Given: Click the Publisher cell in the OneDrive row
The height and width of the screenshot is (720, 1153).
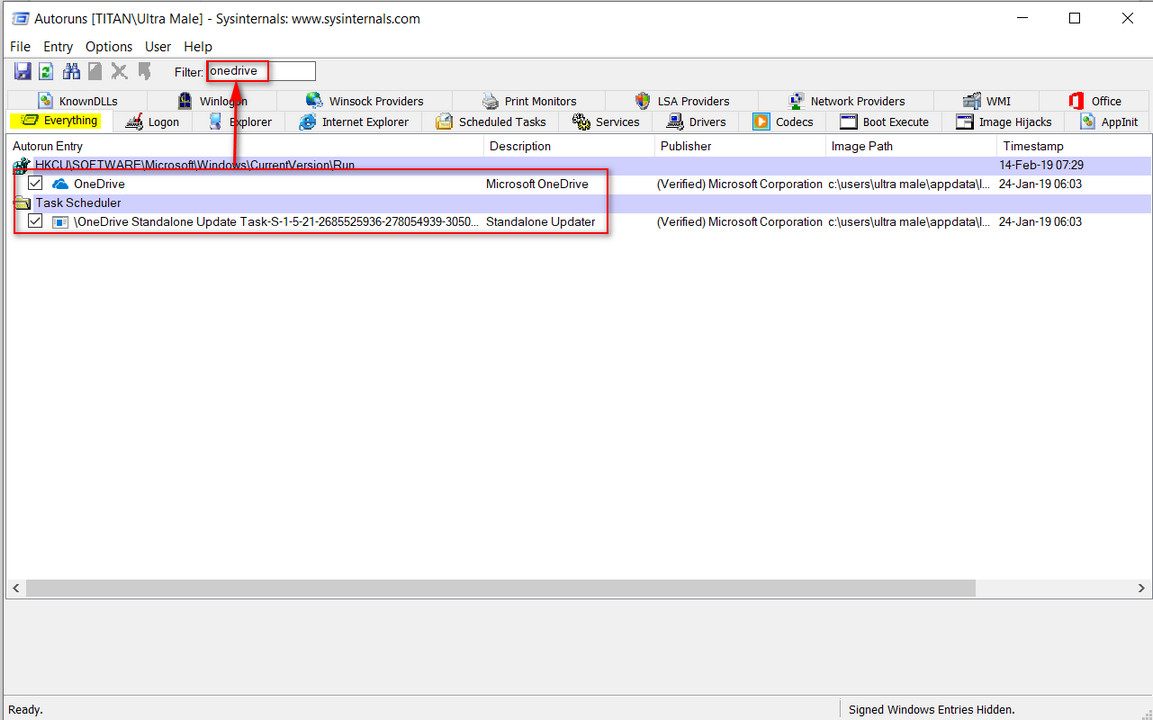Looking at the screenshot, I should pos(739,184).
